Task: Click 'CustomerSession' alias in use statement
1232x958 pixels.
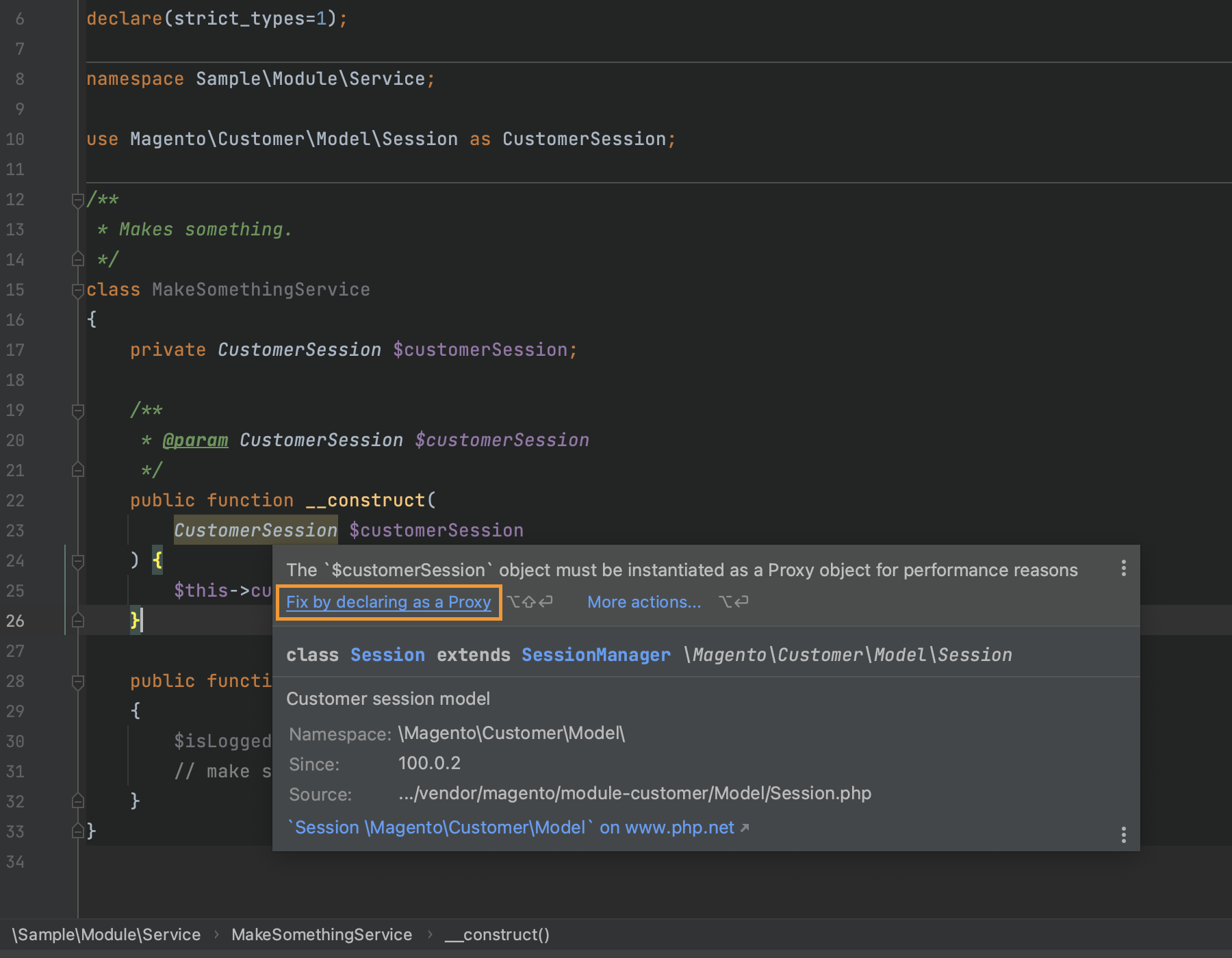Action: [584, 139]
